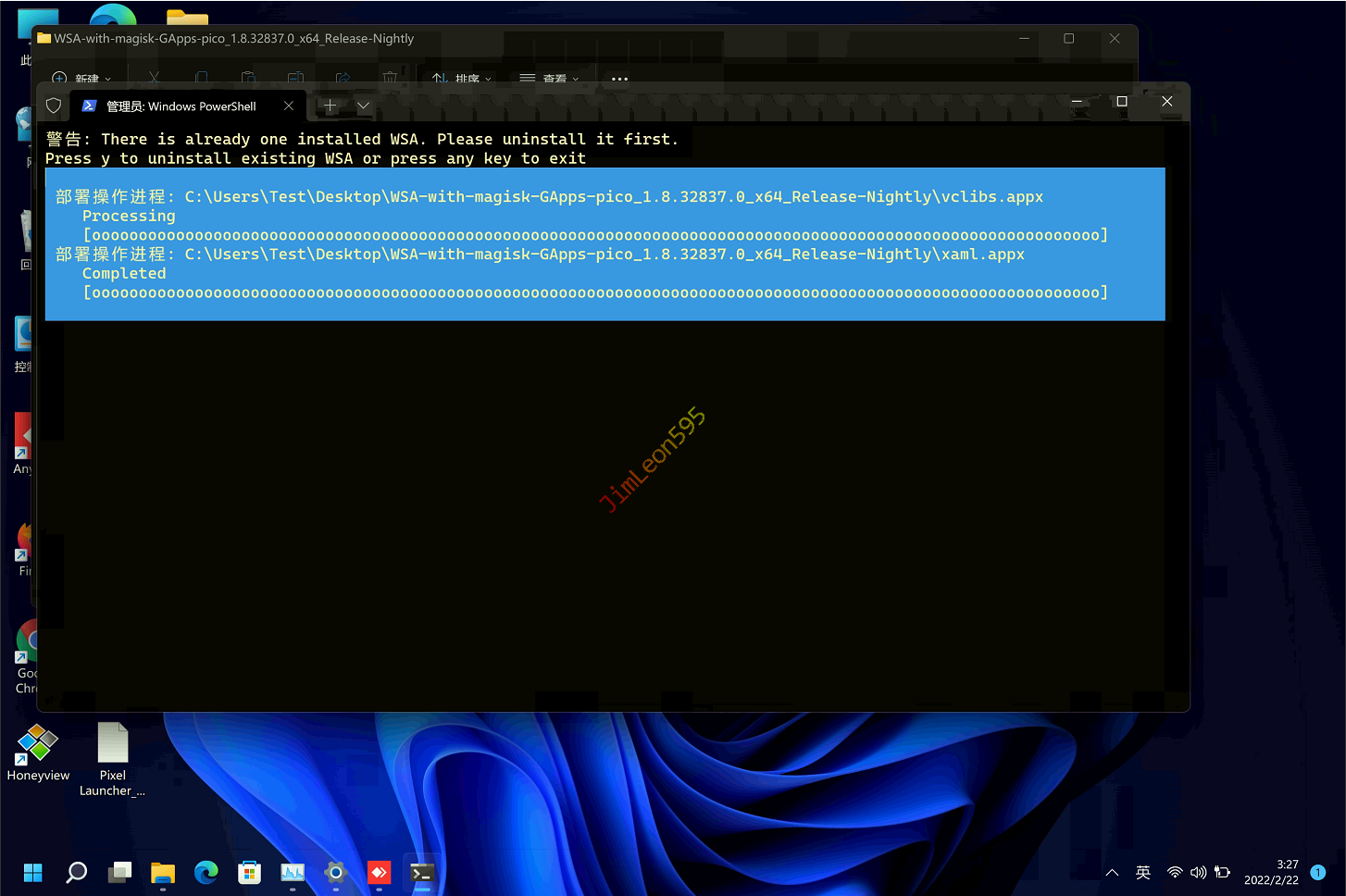1346x896 pixels.
Task: Open AnyDesk from the taskbar
Action: (x=379, y=872)
